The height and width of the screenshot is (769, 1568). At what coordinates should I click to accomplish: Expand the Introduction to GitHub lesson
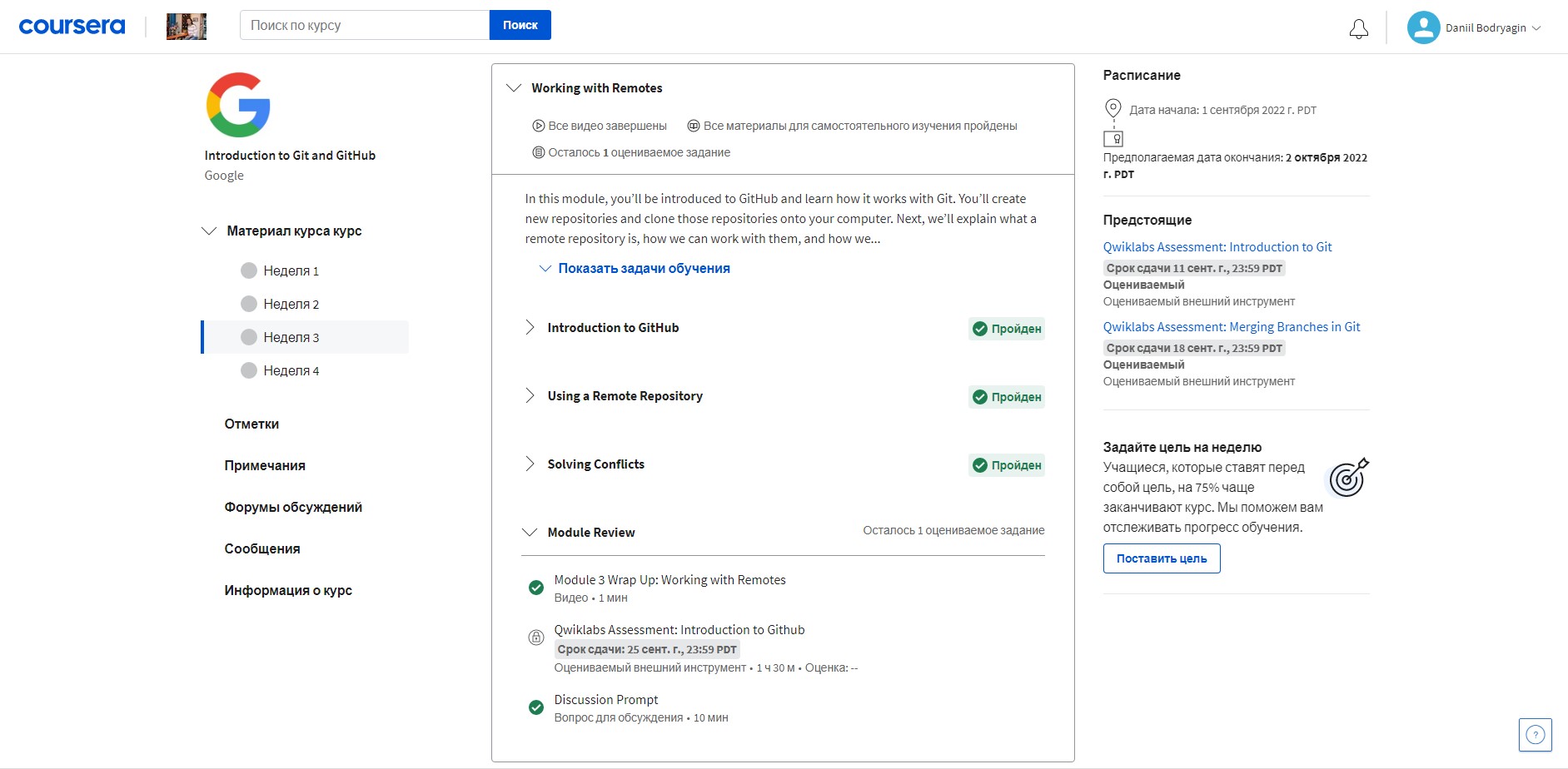[x=530, y=327]
